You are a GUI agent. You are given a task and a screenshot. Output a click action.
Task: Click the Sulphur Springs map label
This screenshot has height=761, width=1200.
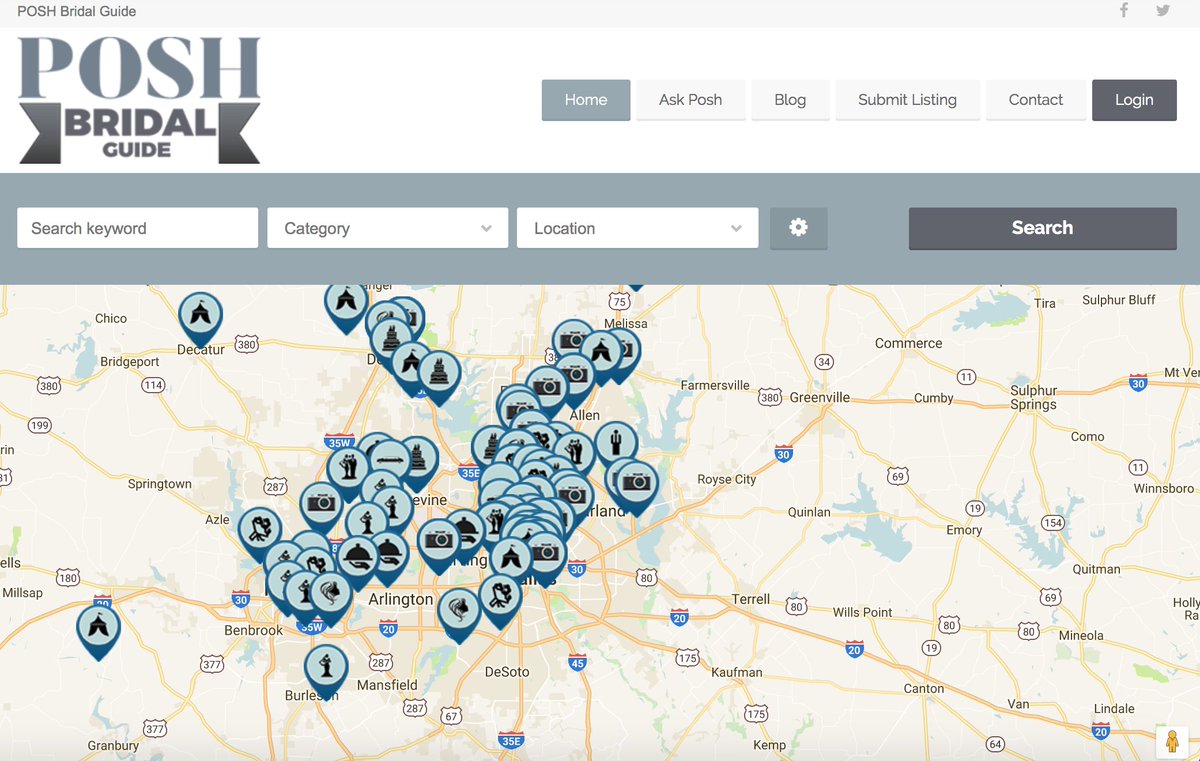[1034, 398]
